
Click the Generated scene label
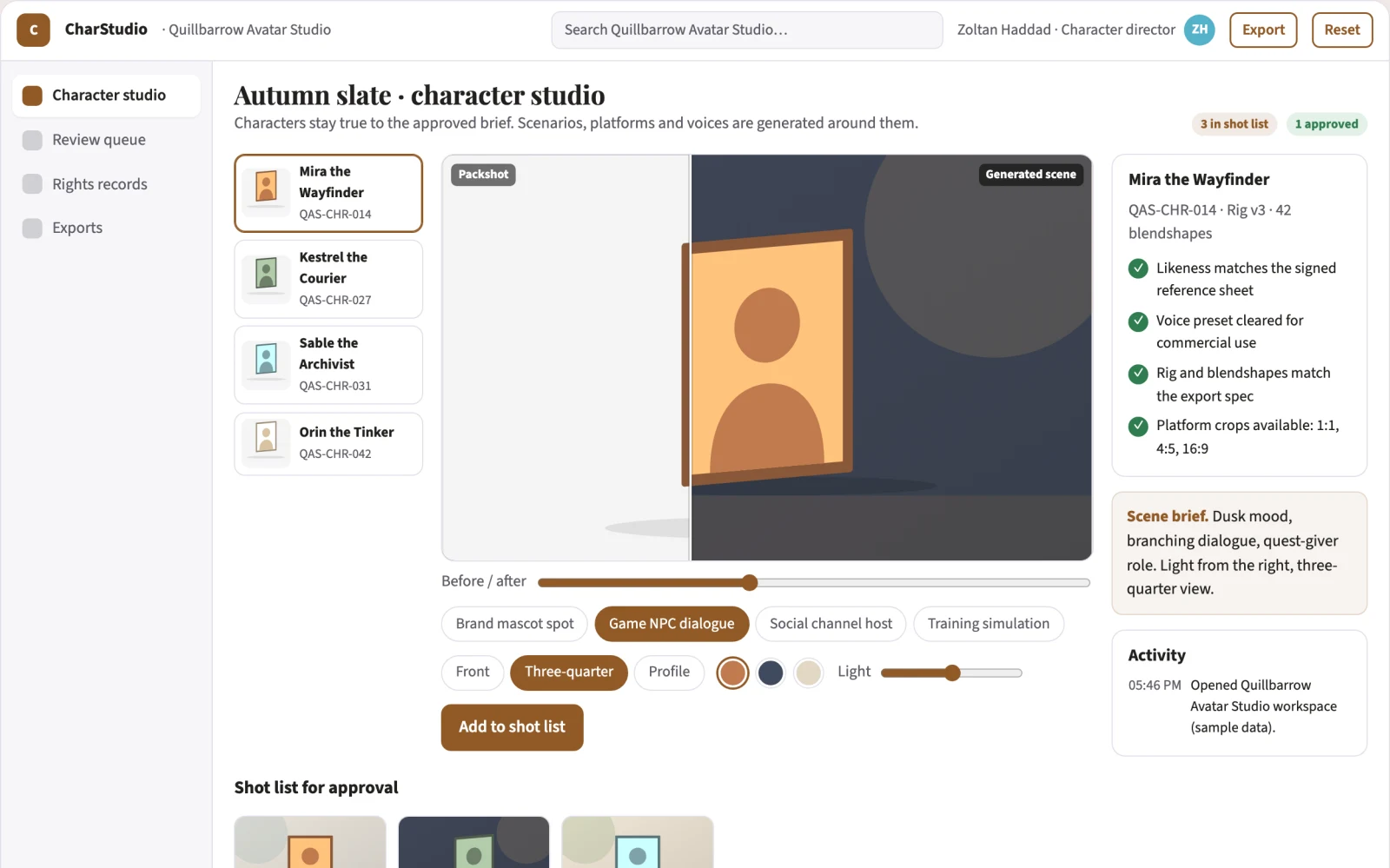point(1030,175)
